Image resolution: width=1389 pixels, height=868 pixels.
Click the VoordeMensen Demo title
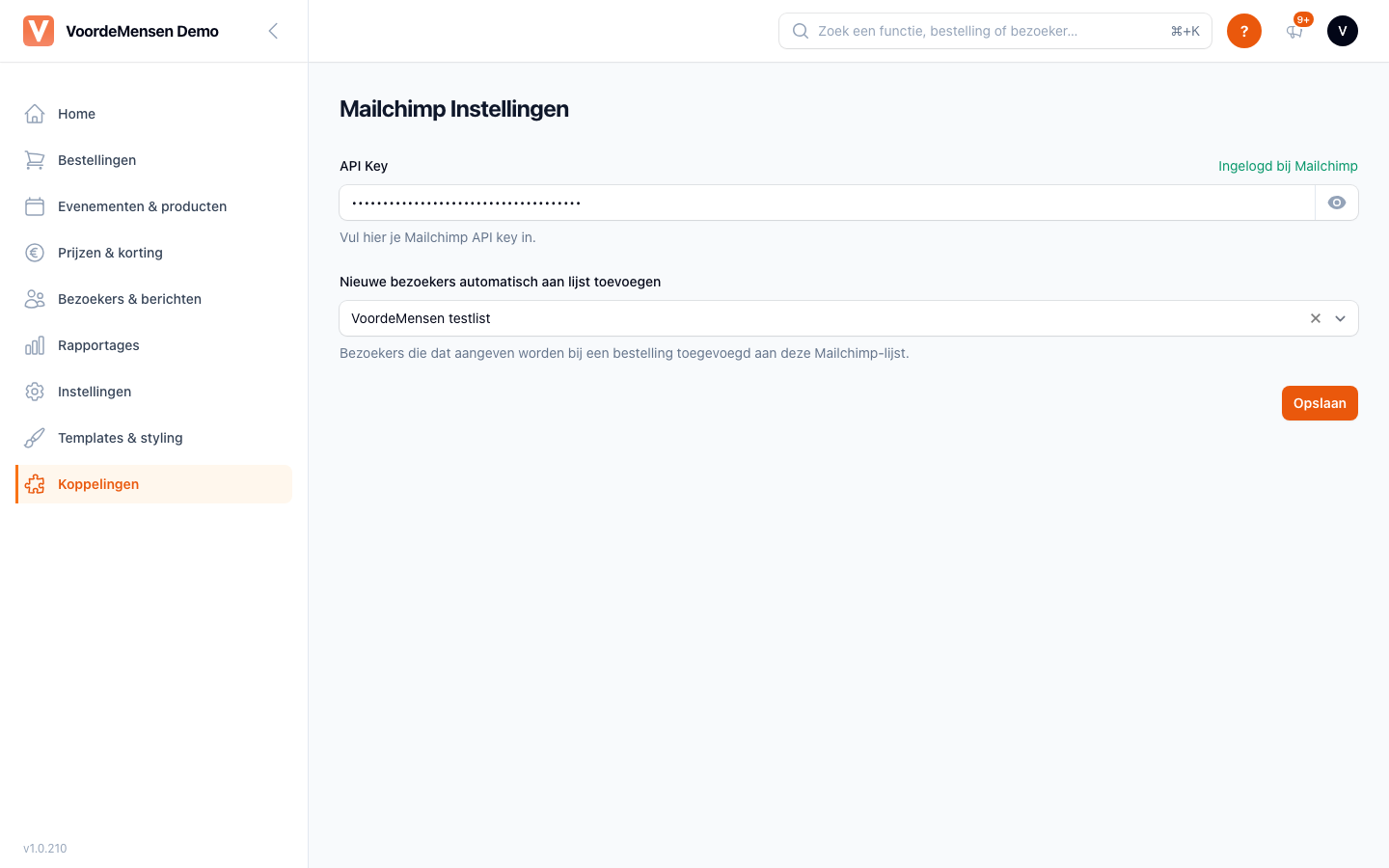point(142,31)
